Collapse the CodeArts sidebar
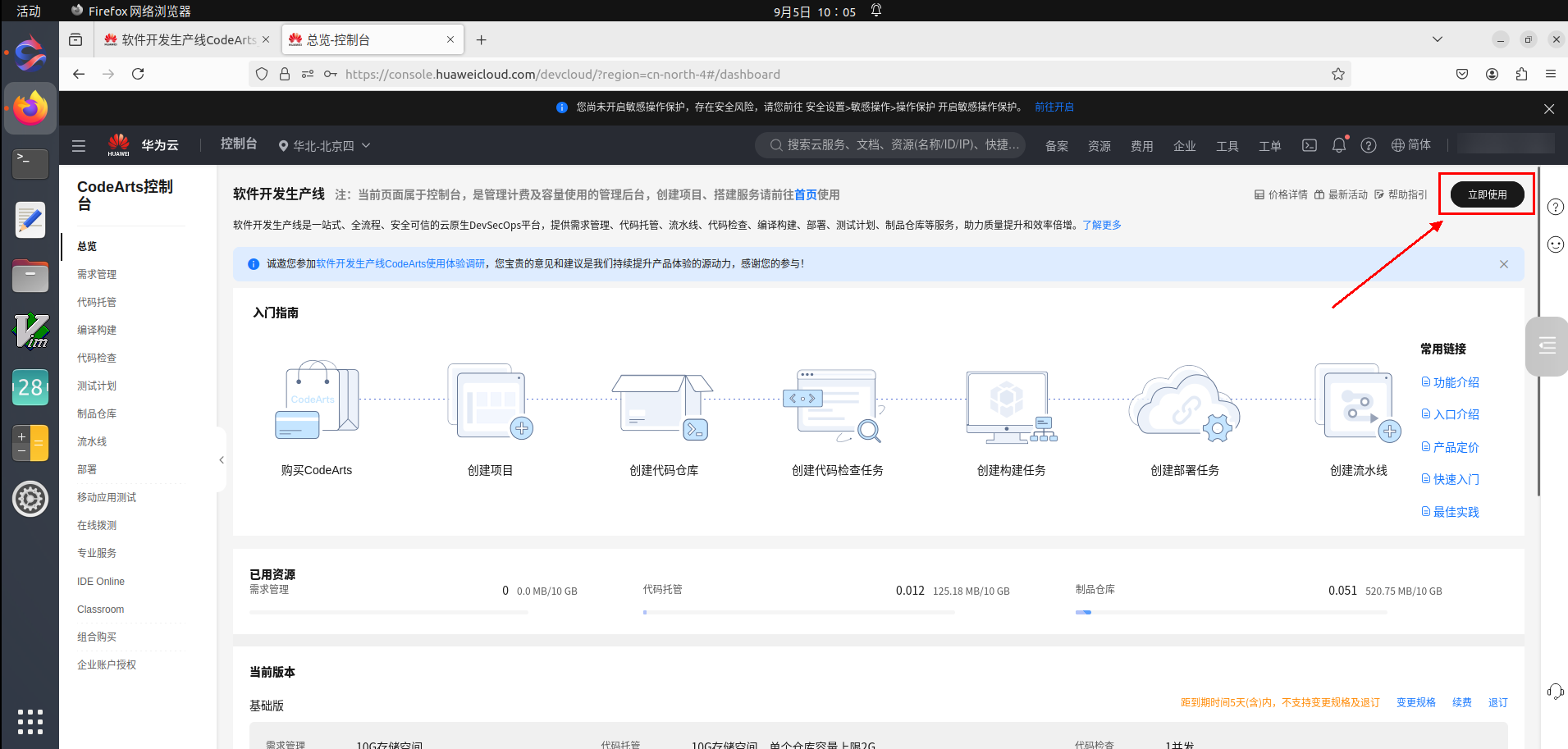Viewport: 1568px width, 749px height. coord(222,459)
